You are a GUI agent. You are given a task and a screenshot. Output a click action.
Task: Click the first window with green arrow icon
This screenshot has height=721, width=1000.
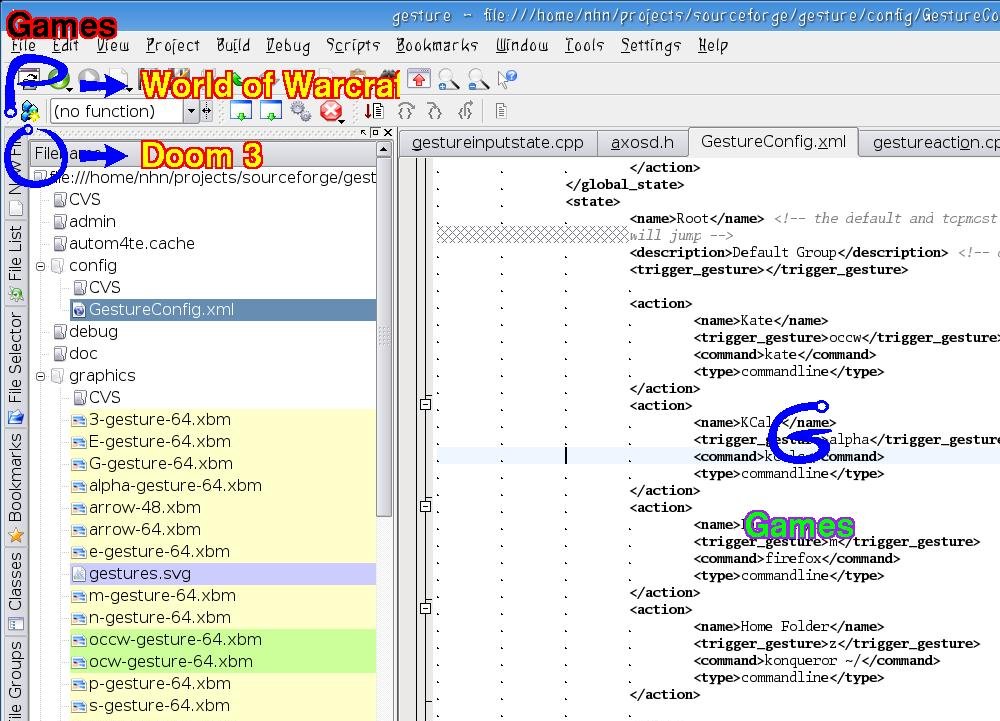[240, 111]
